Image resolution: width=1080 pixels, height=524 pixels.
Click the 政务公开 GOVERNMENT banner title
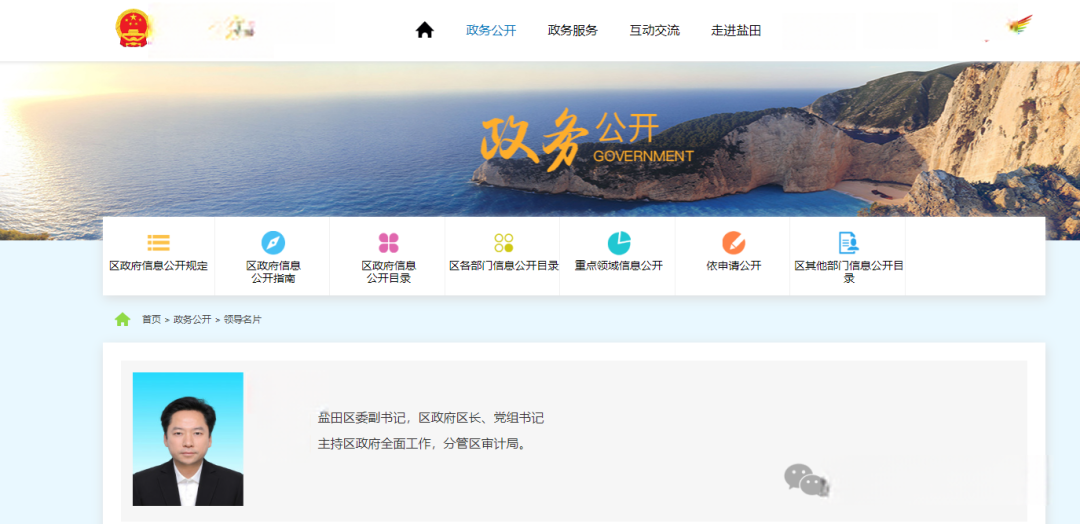pos(587,140)
